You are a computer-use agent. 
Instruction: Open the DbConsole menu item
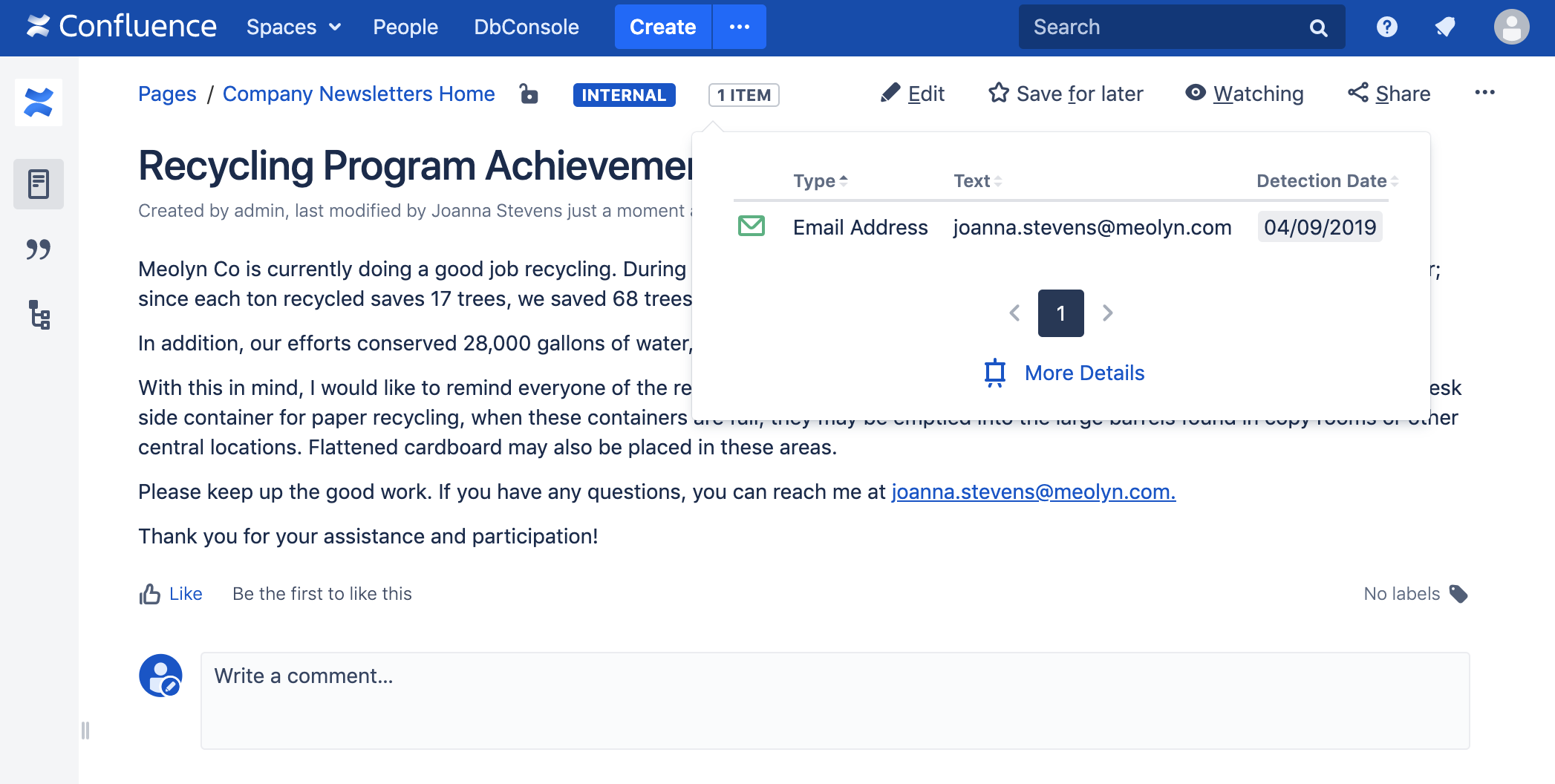(x=526, y=27)
